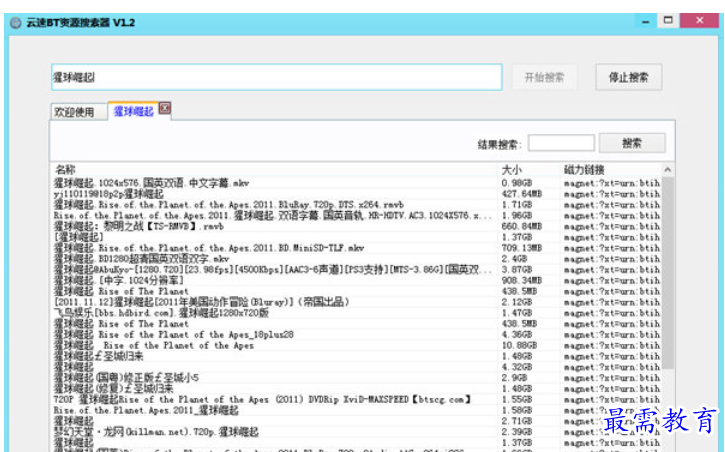The image size is (725, 452).
Task: Click the app icon in the title bar
Action: pyautogui.click(x=16, y=23)
